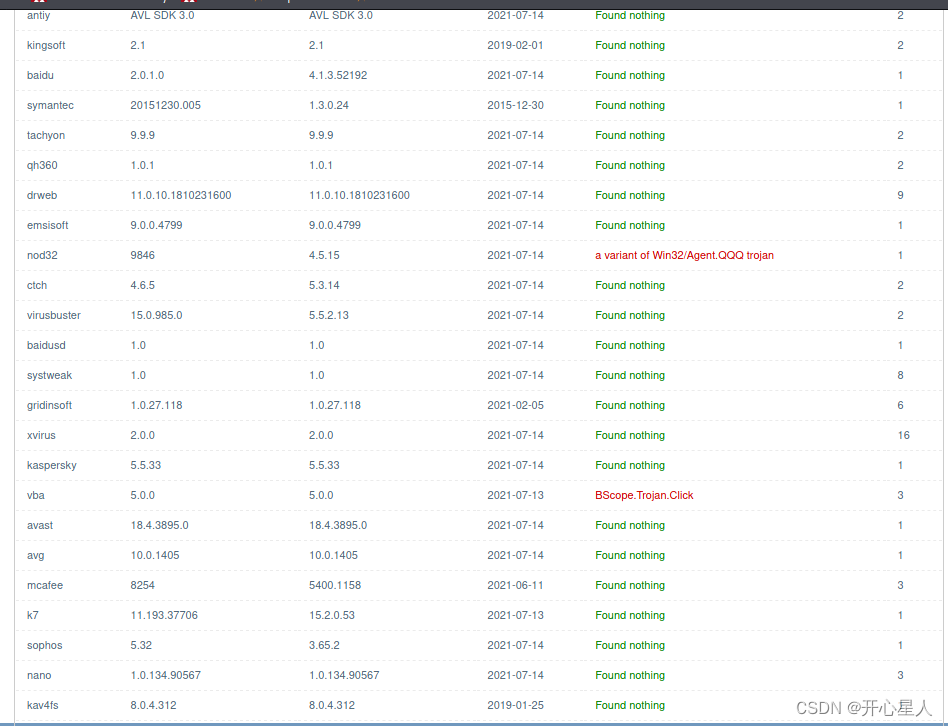Select mcafee engine name
948x726 pixels.
pyautogui.click(x=45, y=585)
